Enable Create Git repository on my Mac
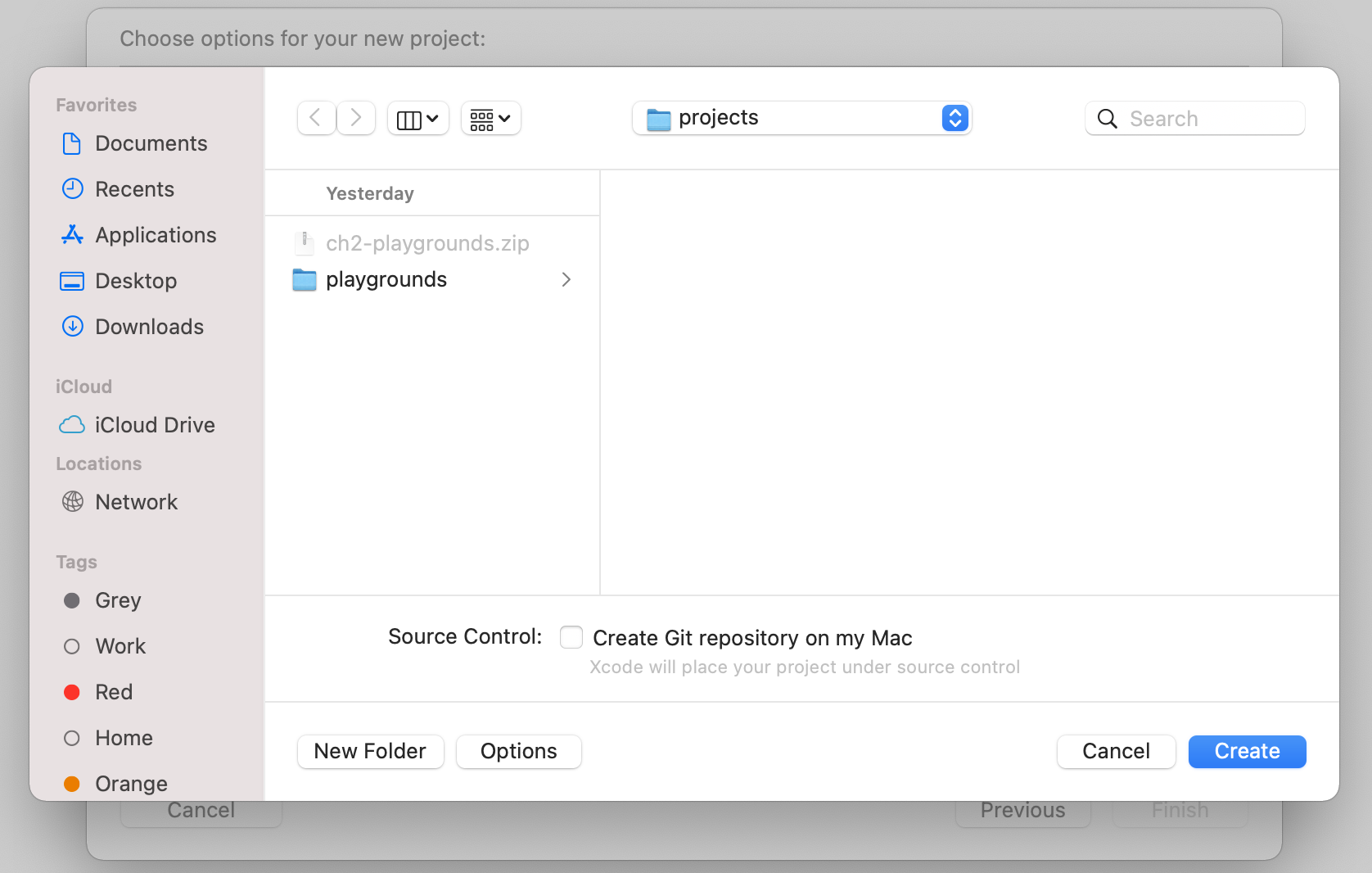The image size is (1372, 873). coord(571,636)
